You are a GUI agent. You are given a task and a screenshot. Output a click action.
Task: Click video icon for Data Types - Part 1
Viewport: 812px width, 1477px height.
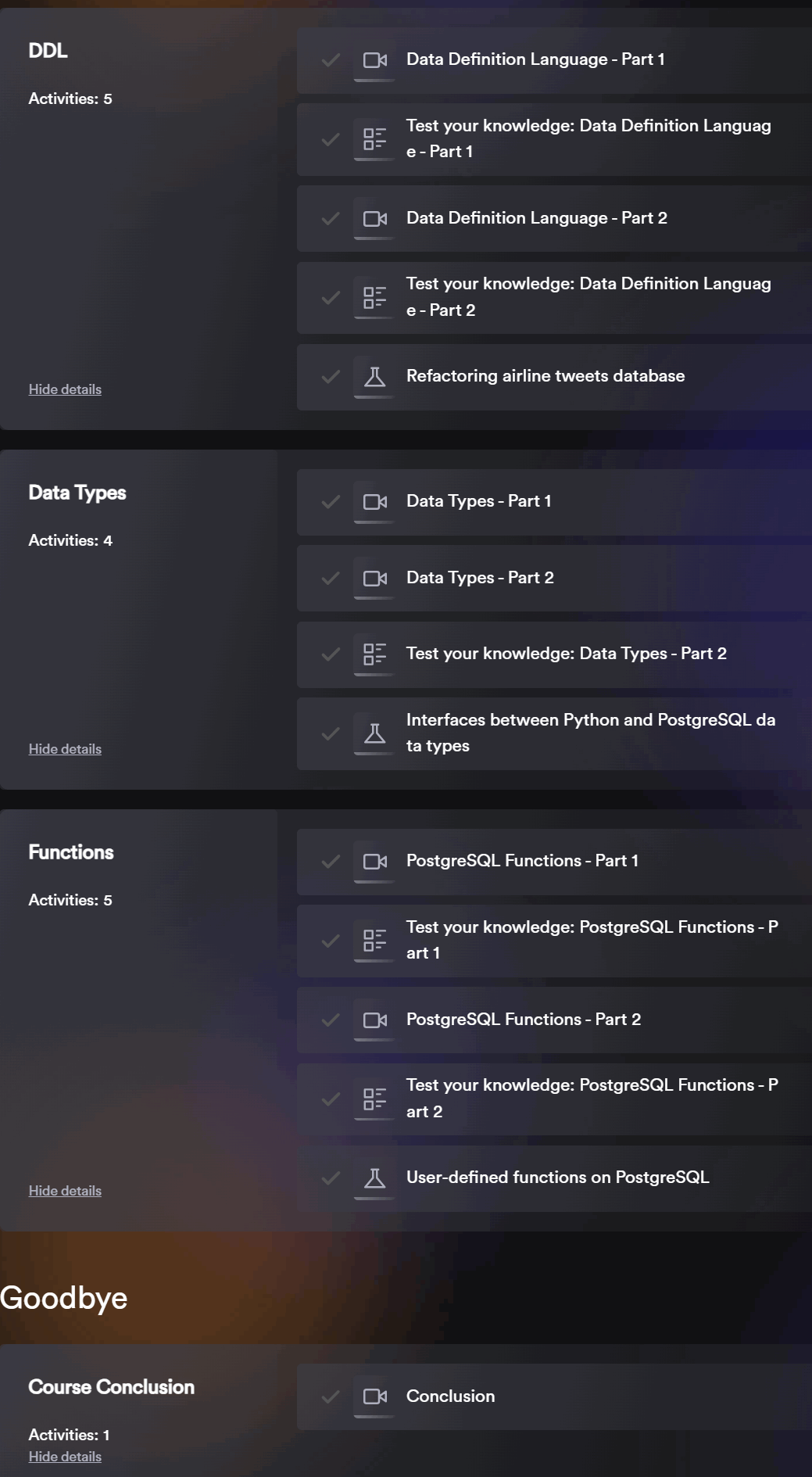click(x=375, y=502)
